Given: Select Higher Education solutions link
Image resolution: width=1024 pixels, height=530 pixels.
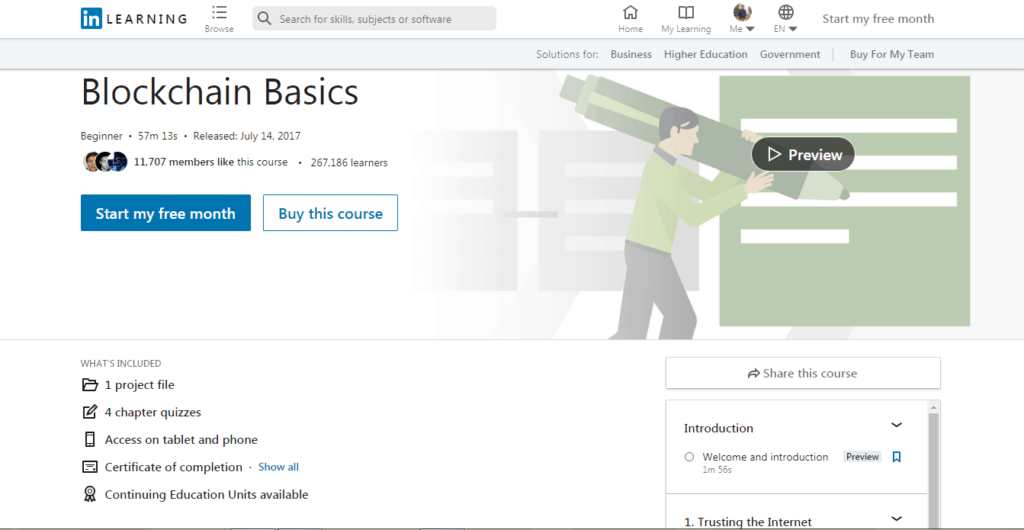Looking at the screenshot, I should pos(705,54).
